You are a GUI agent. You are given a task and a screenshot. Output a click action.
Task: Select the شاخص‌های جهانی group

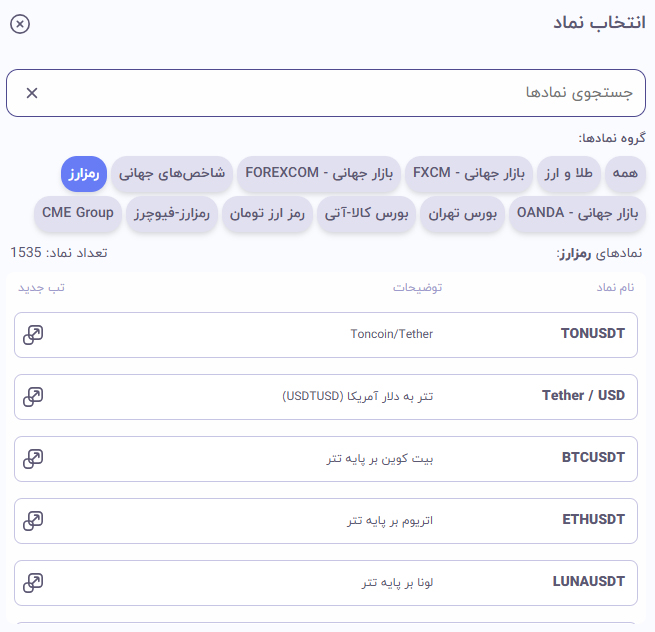[172, 174]
